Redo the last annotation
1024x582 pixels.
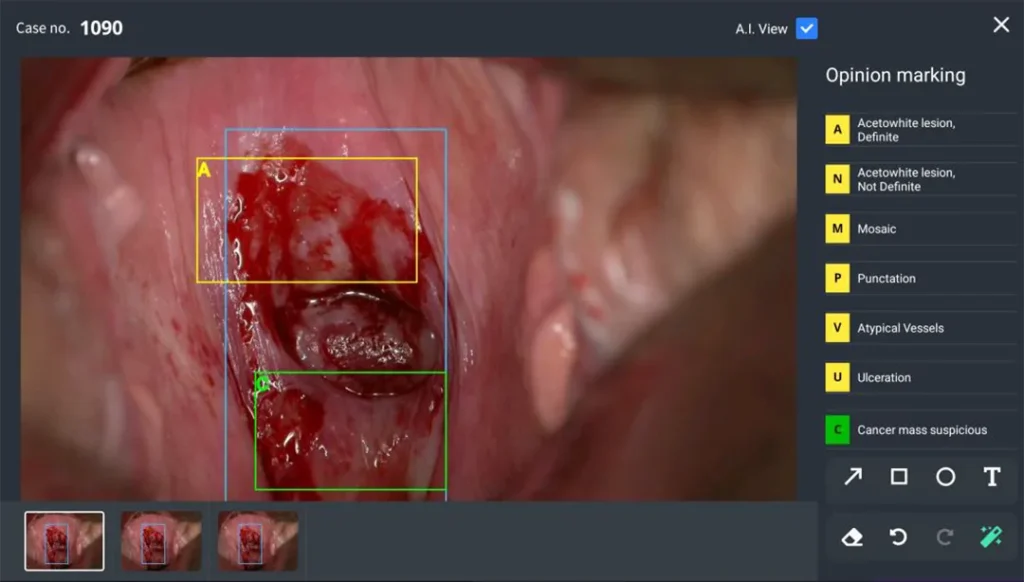pyautogui.click(x=945, y=537)
